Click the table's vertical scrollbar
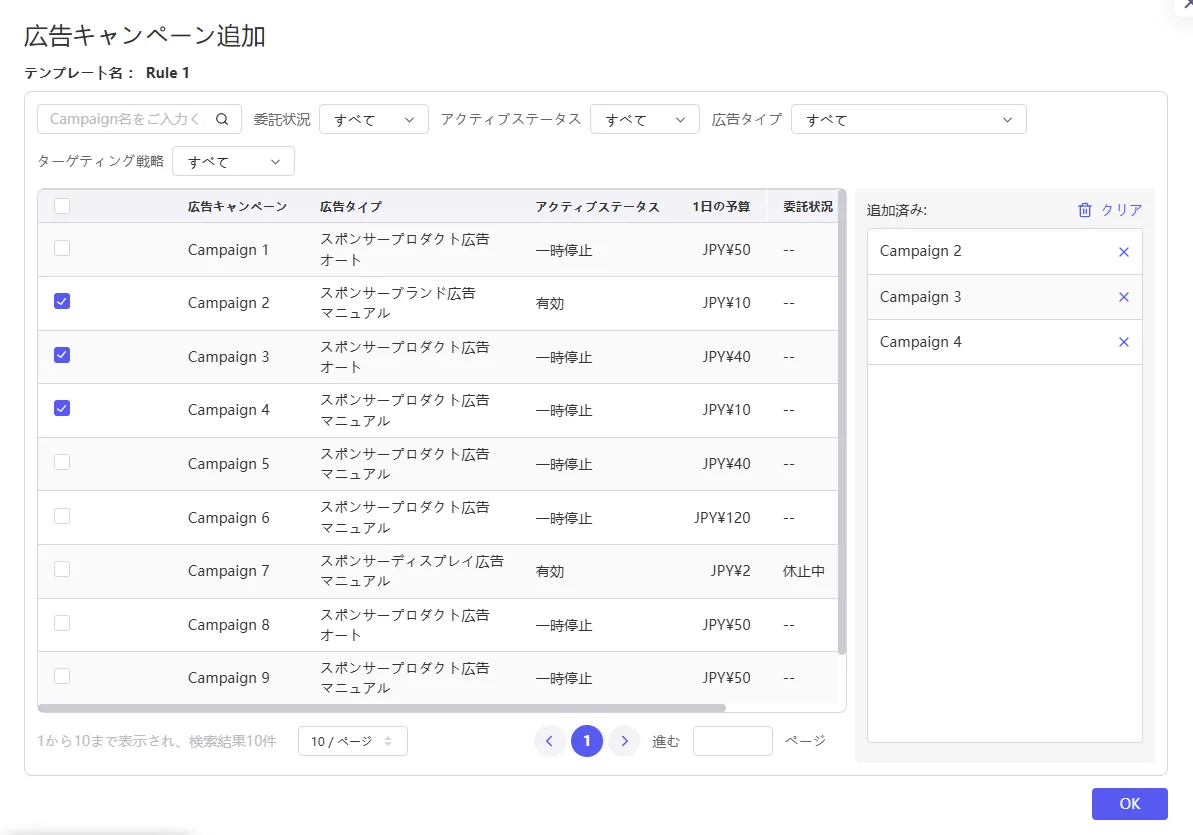1193x835 pixels. pos(841,422)
